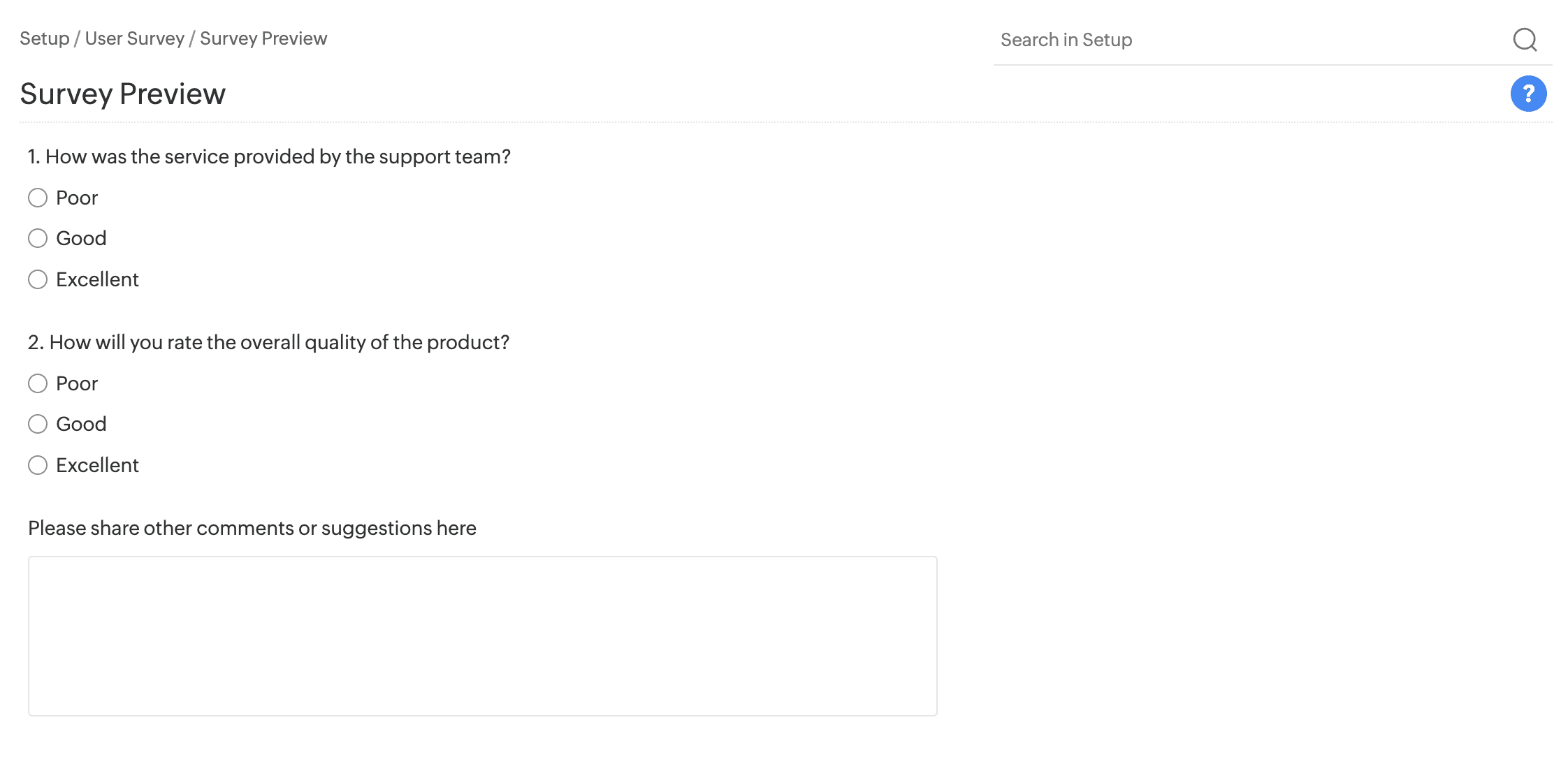Click inside the comments text area
Viewport: 1568px width, 757px height.
tap(482, 635)
